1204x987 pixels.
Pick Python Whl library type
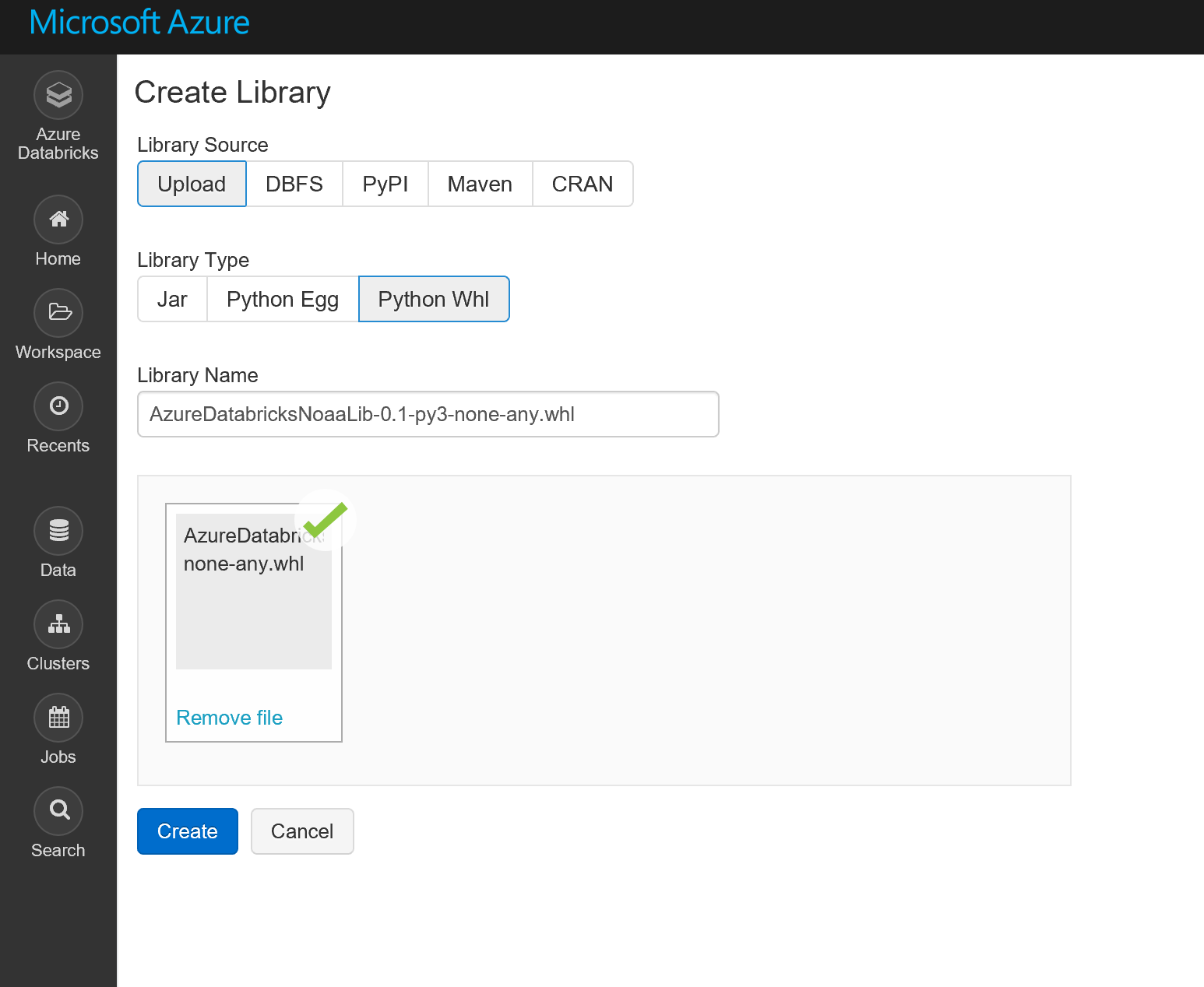434,300
